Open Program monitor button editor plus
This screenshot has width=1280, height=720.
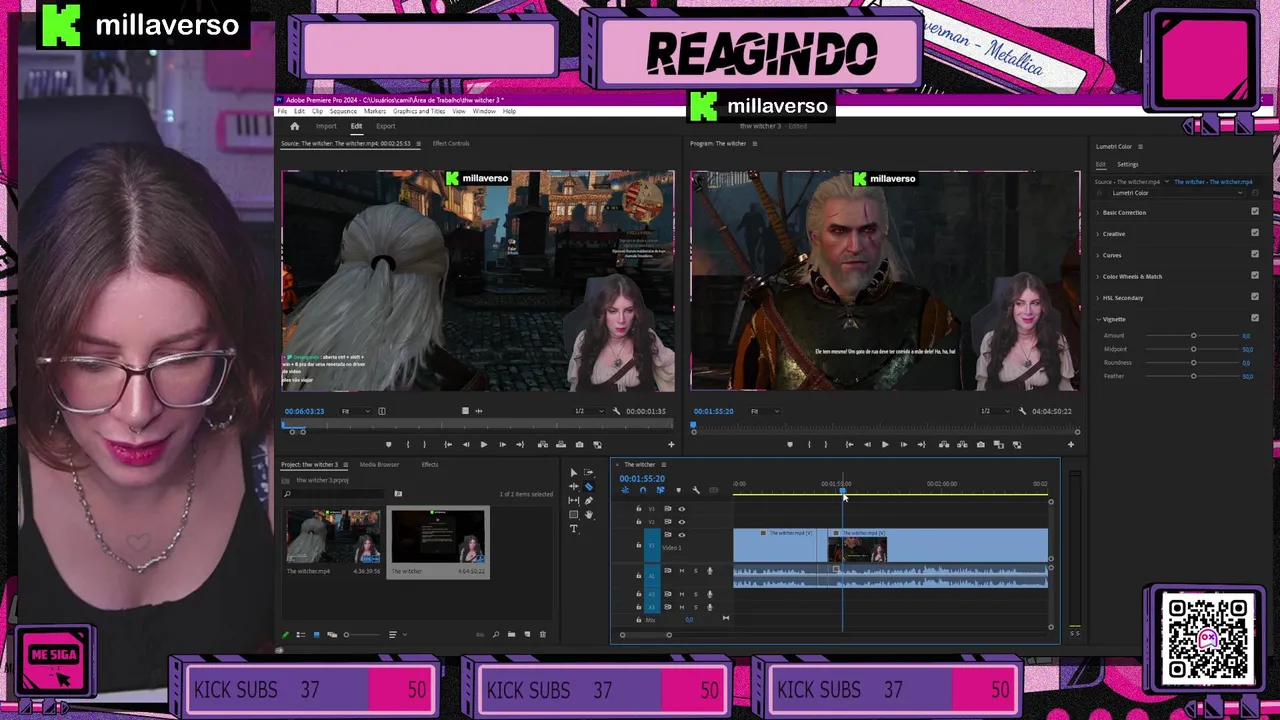point(1071,444)
